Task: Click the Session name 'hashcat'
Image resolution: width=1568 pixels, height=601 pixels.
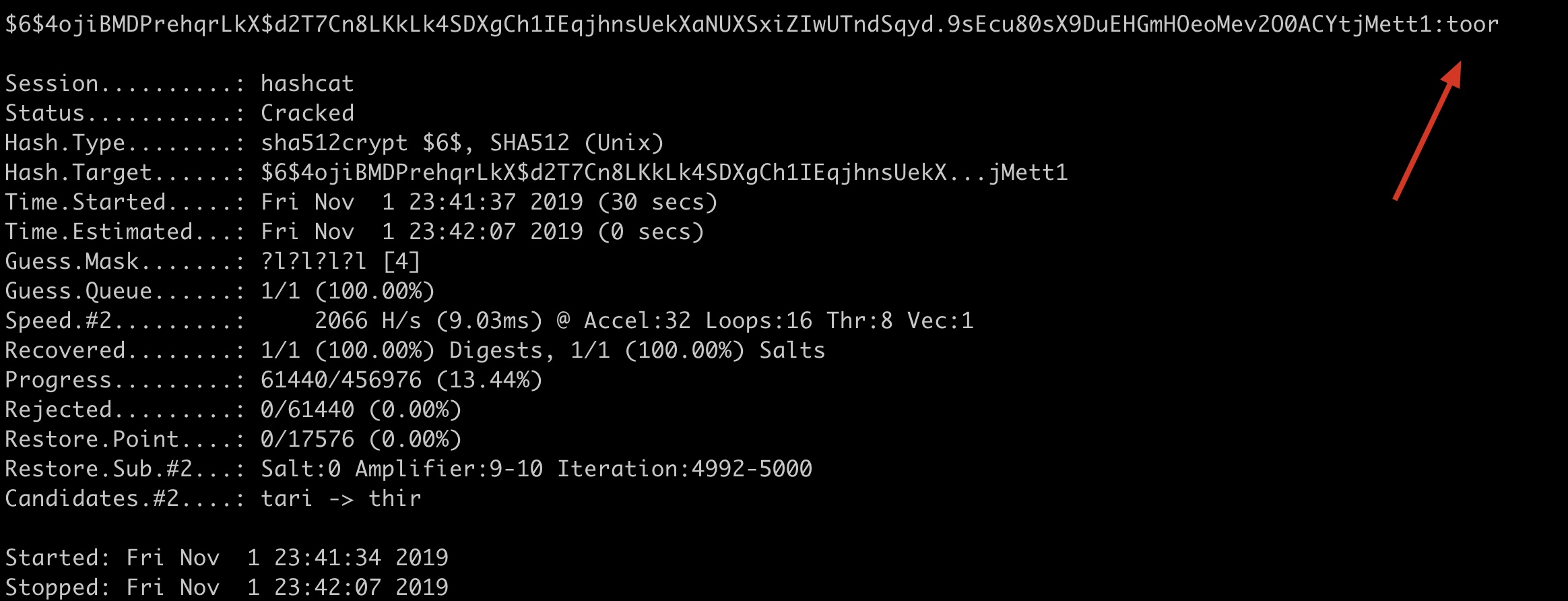Action: tap(307, 83)
